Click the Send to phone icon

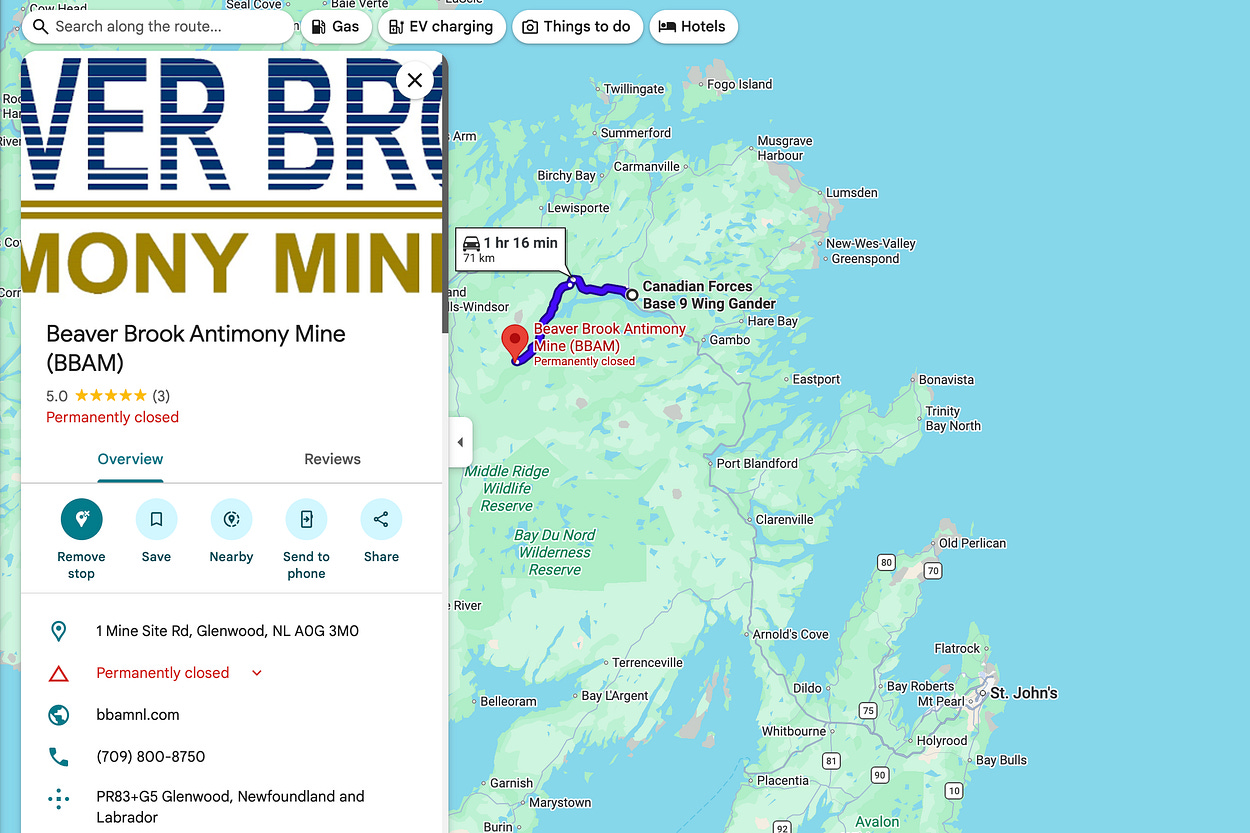point(306,519)
